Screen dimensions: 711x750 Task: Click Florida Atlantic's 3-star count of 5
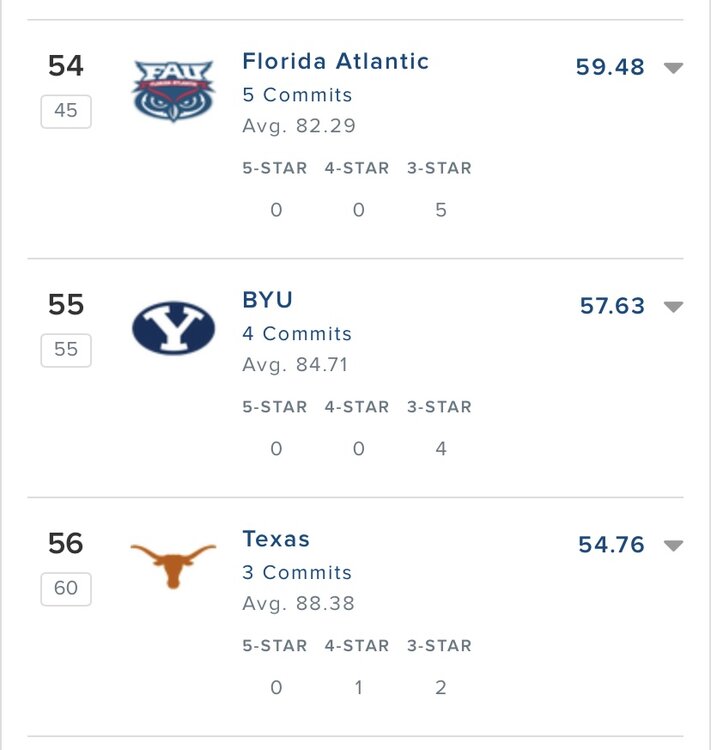point(441,210)
